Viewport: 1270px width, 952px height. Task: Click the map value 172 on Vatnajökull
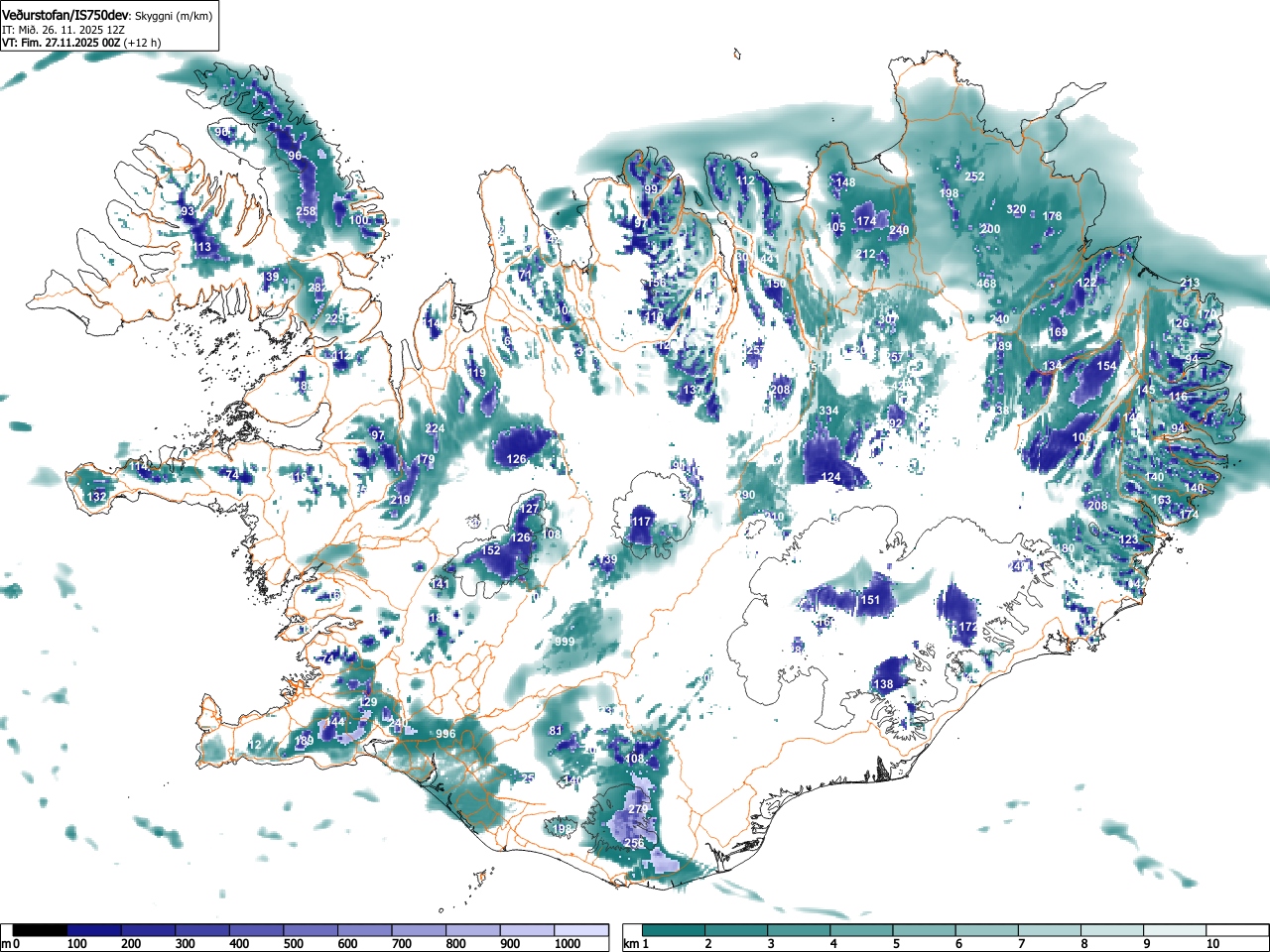click(969, 627)
